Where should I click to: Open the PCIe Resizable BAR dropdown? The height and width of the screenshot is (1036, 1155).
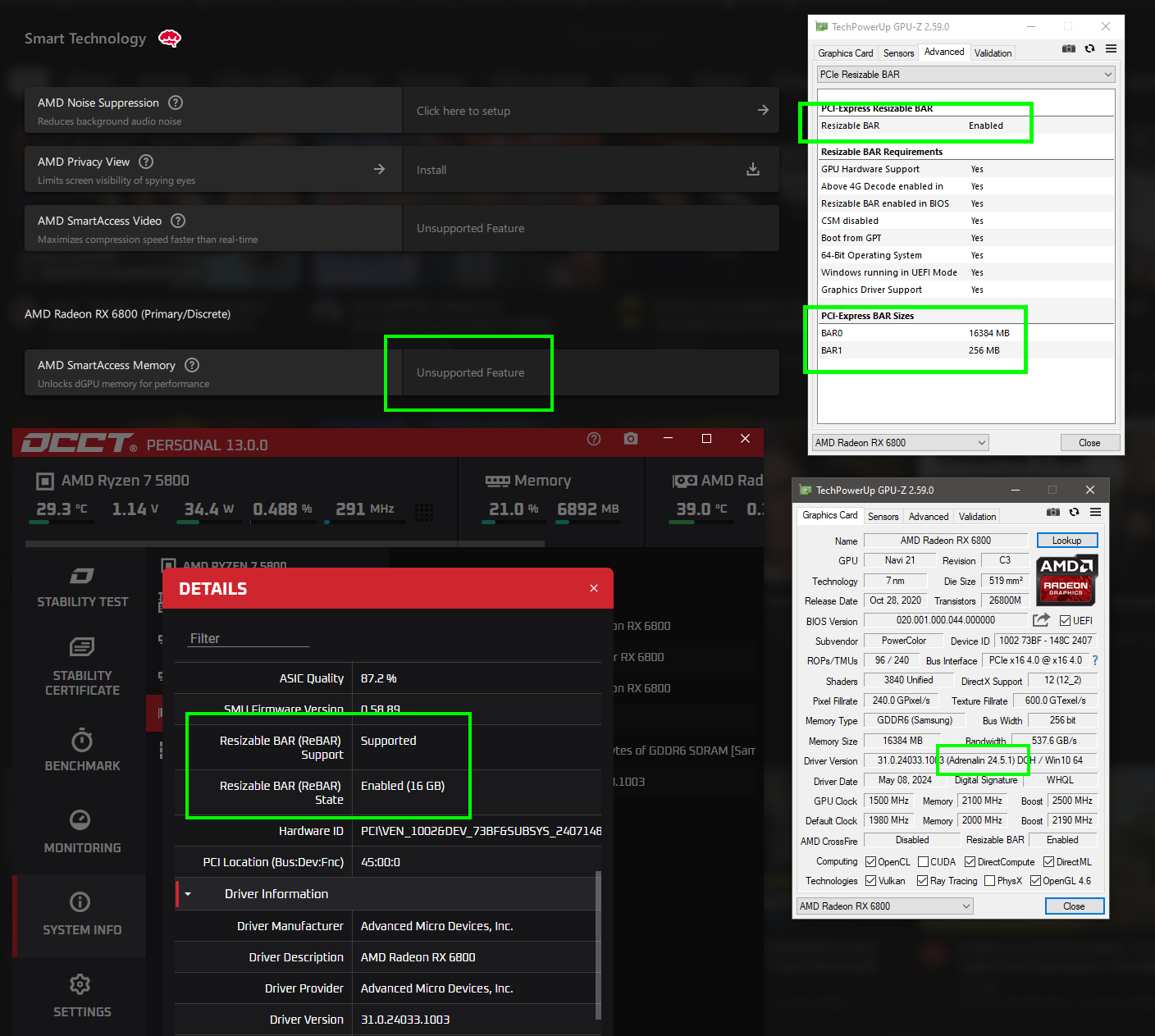pyautogui.click(x=966, y=75)
